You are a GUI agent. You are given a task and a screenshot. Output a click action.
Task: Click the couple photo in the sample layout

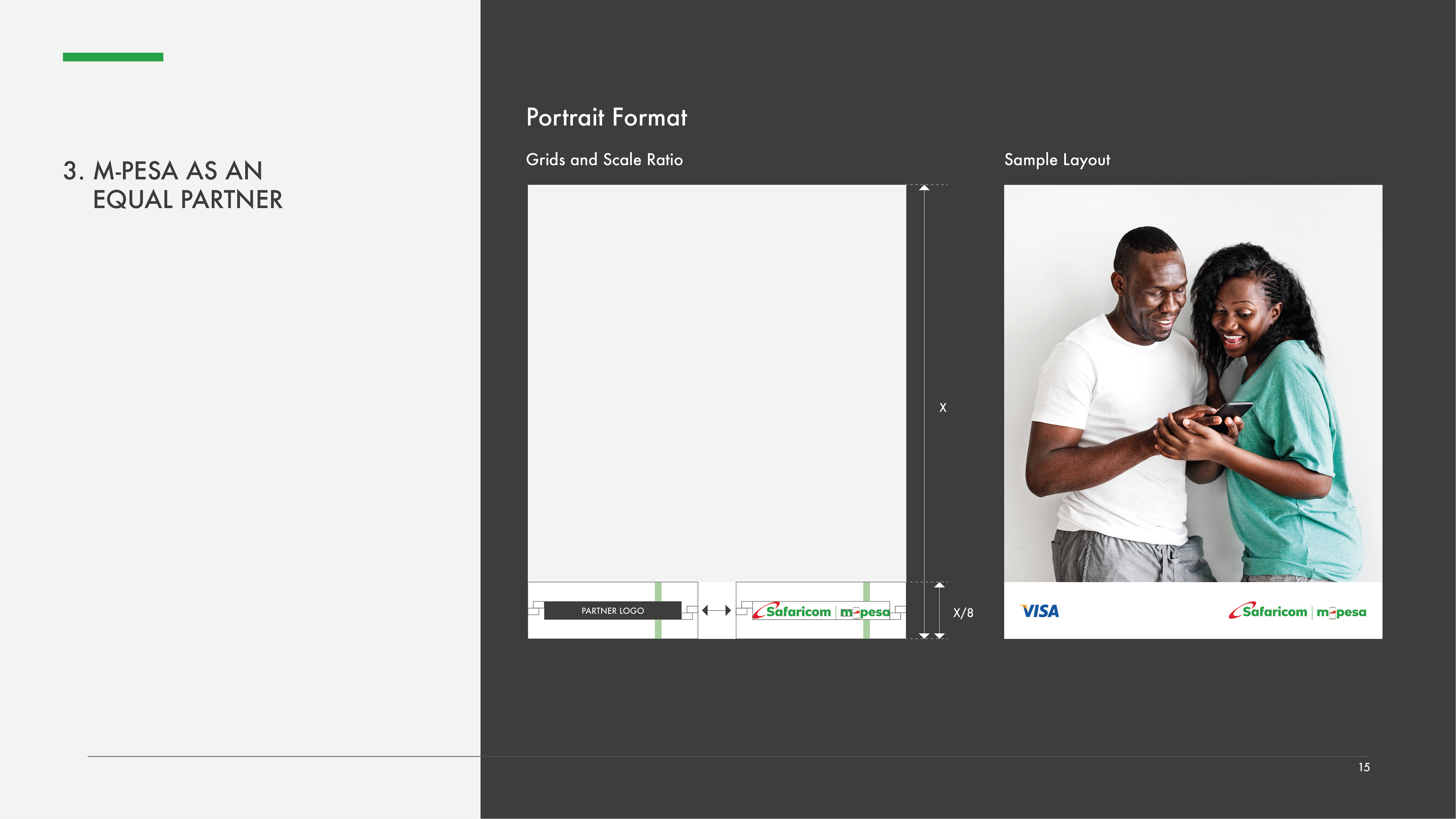click(1193, 383)
